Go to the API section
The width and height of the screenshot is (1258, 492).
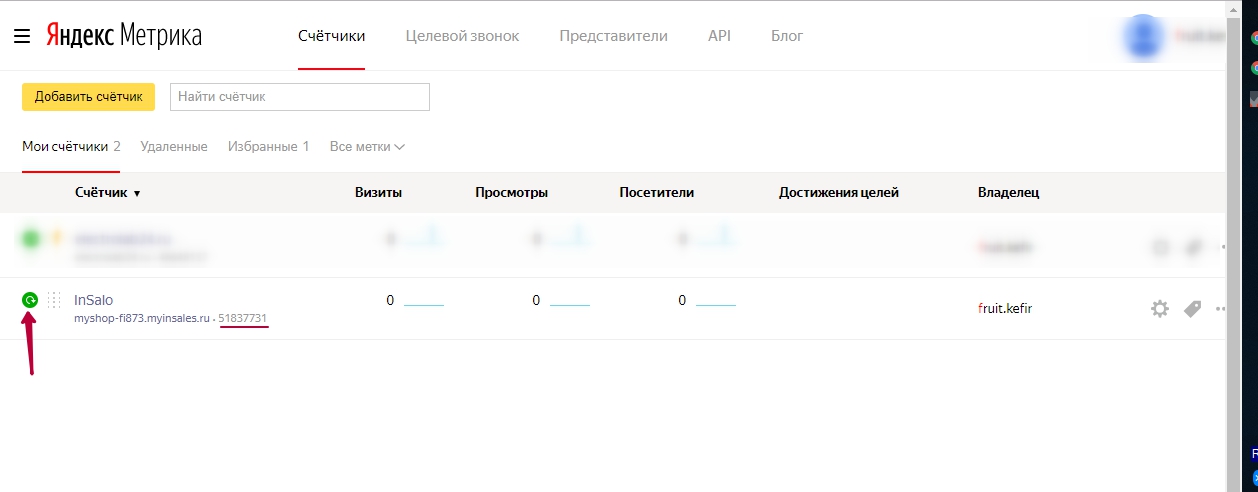pyautogui.click(x=719, y=36)
